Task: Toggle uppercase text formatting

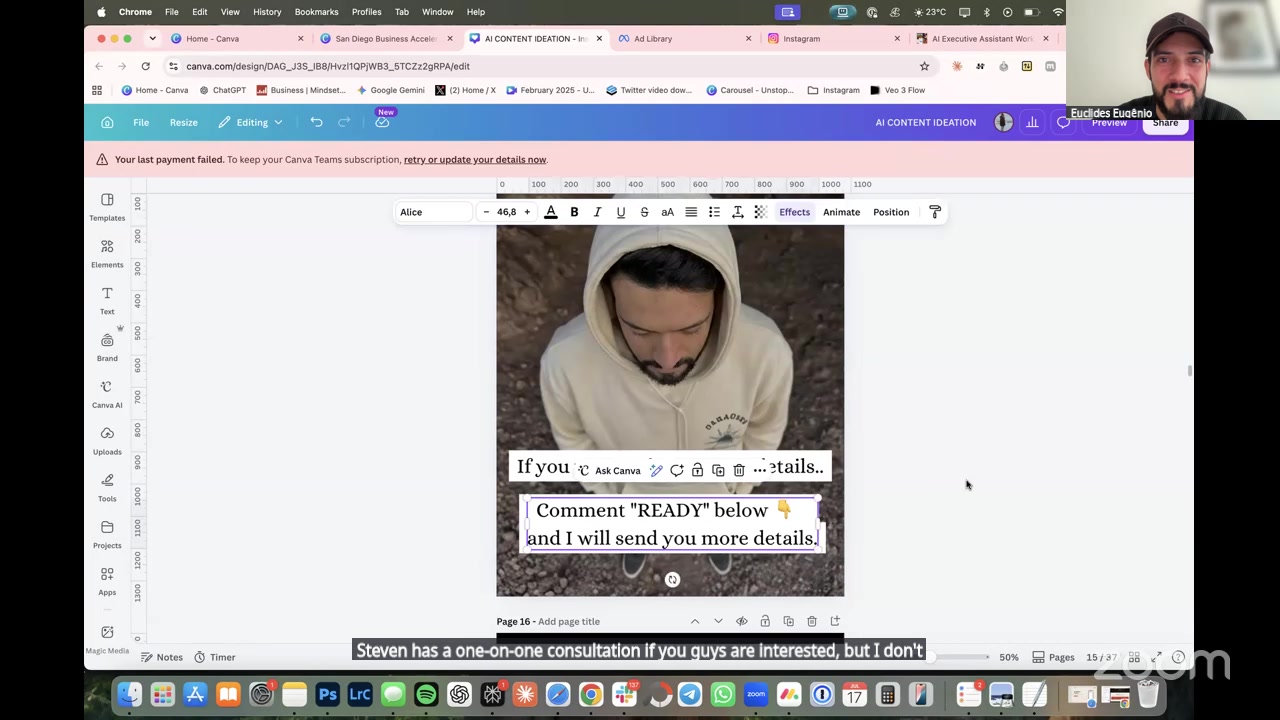Action: (667, 212)
